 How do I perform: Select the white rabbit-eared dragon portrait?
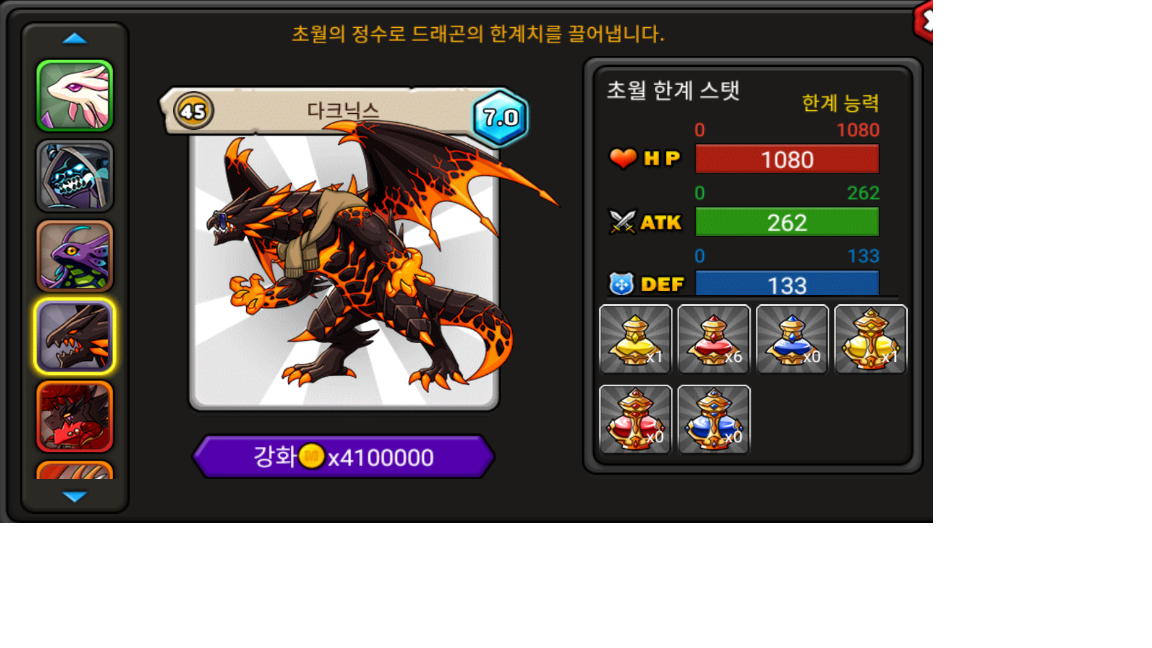tap(75, 96)
